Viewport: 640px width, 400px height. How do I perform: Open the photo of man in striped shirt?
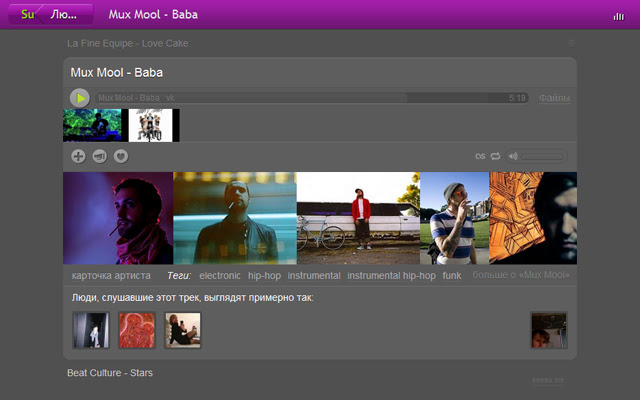coord(455,218)
